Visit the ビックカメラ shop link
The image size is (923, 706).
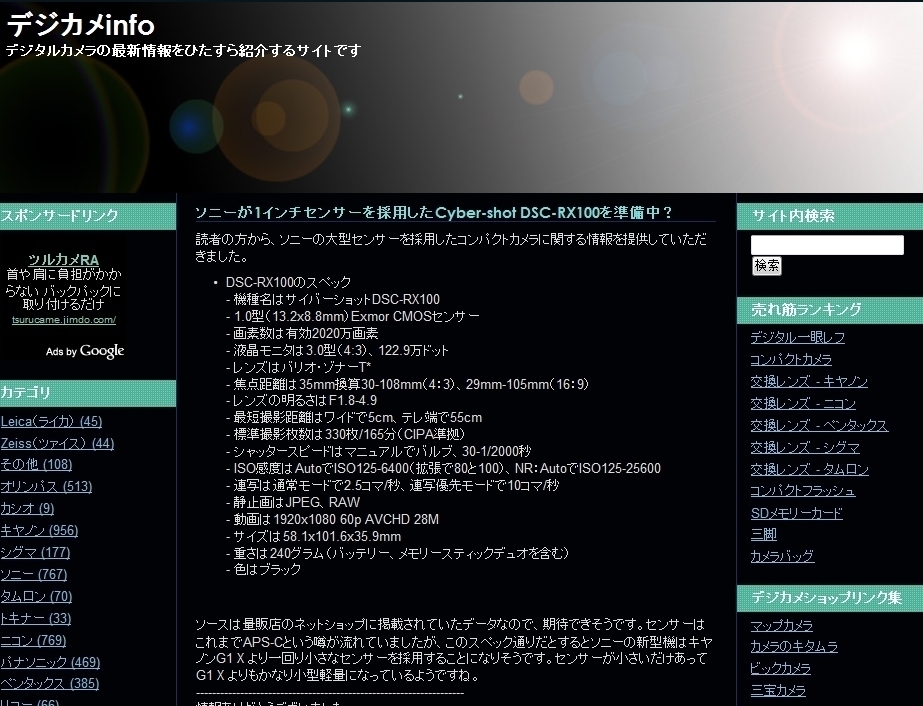tap(781, 668)
